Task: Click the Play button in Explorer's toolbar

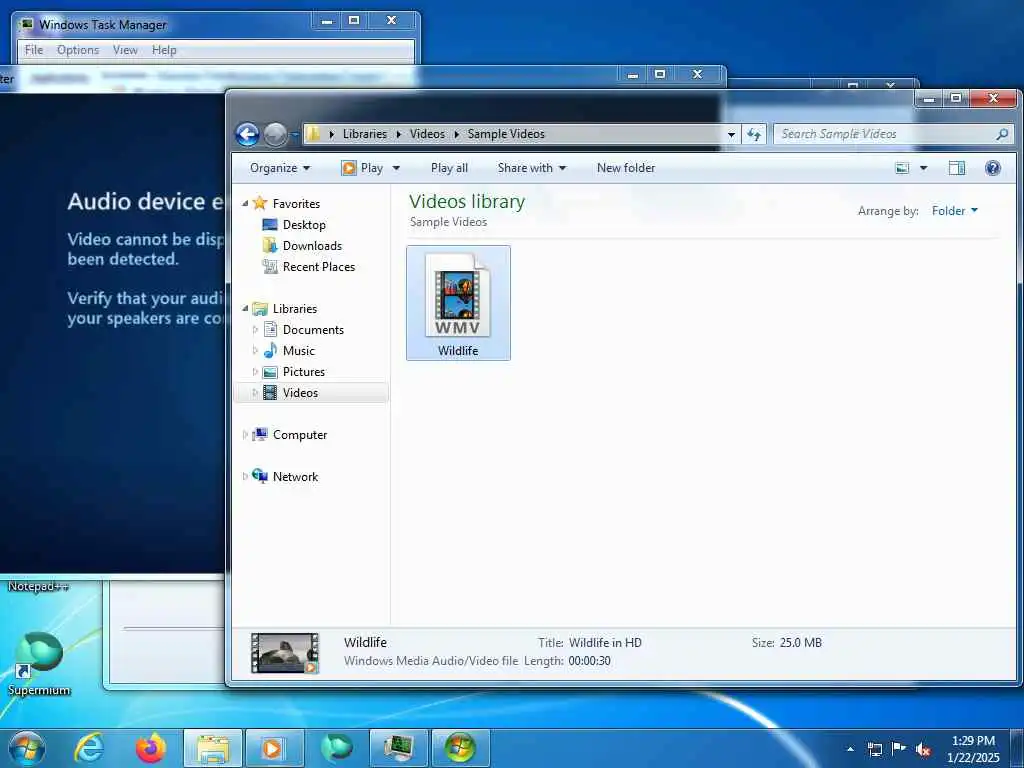Action: coord(363,168)
